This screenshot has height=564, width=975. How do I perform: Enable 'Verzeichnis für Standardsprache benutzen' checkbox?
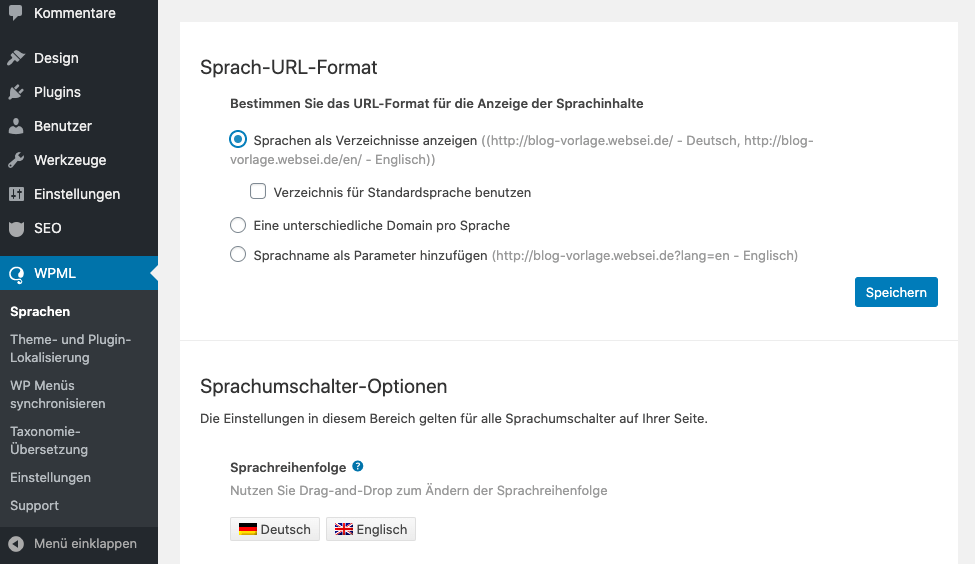point(258,191)
